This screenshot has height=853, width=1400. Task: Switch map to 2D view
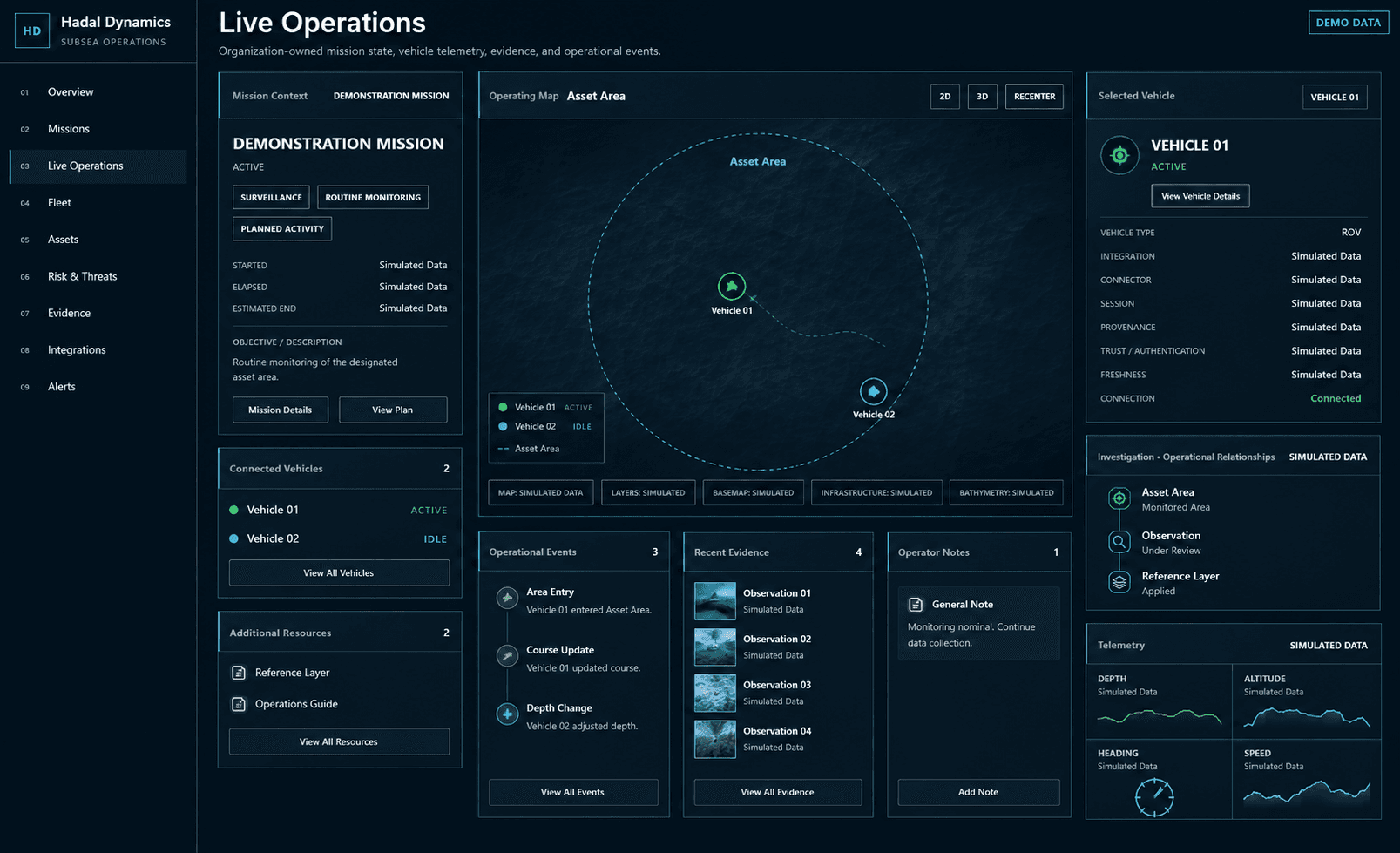coord(945,97)
